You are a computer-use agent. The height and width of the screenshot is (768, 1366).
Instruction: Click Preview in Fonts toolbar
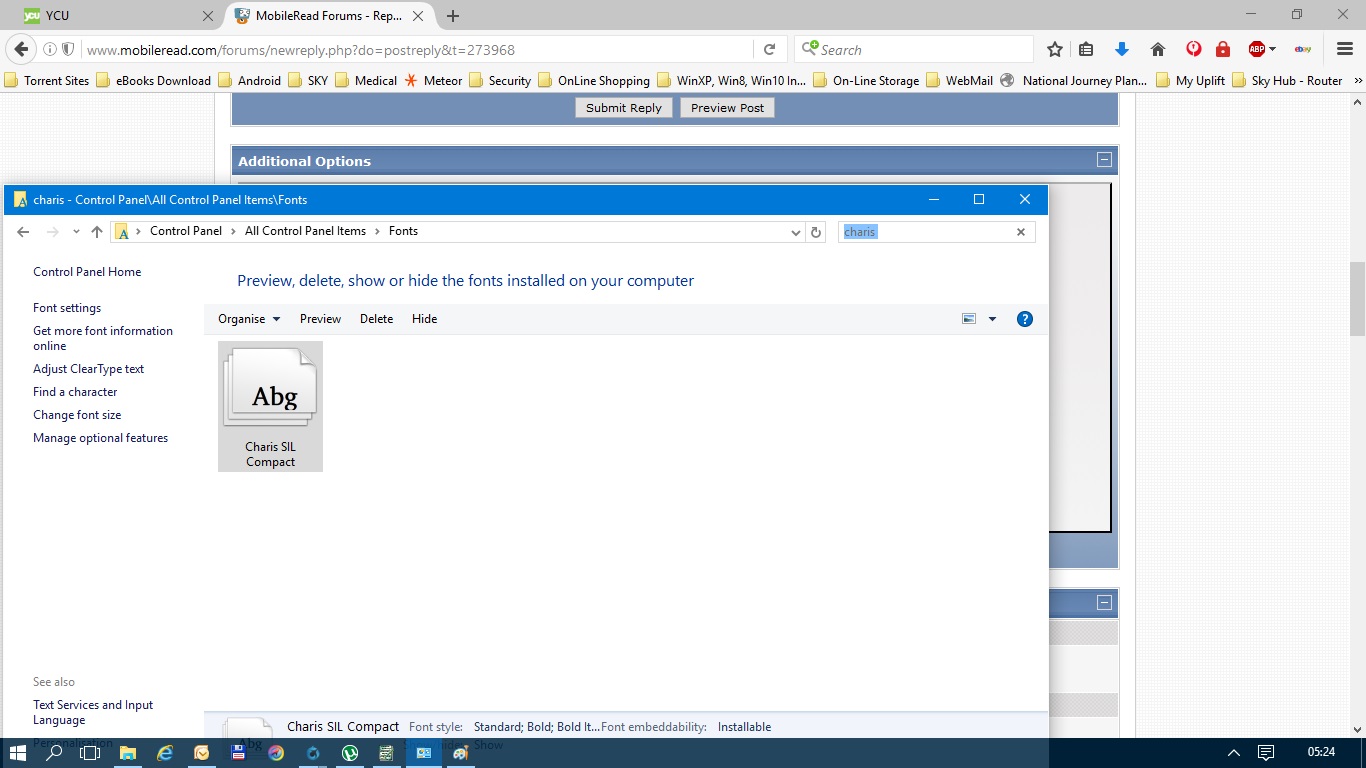click(x=320, y=319)
